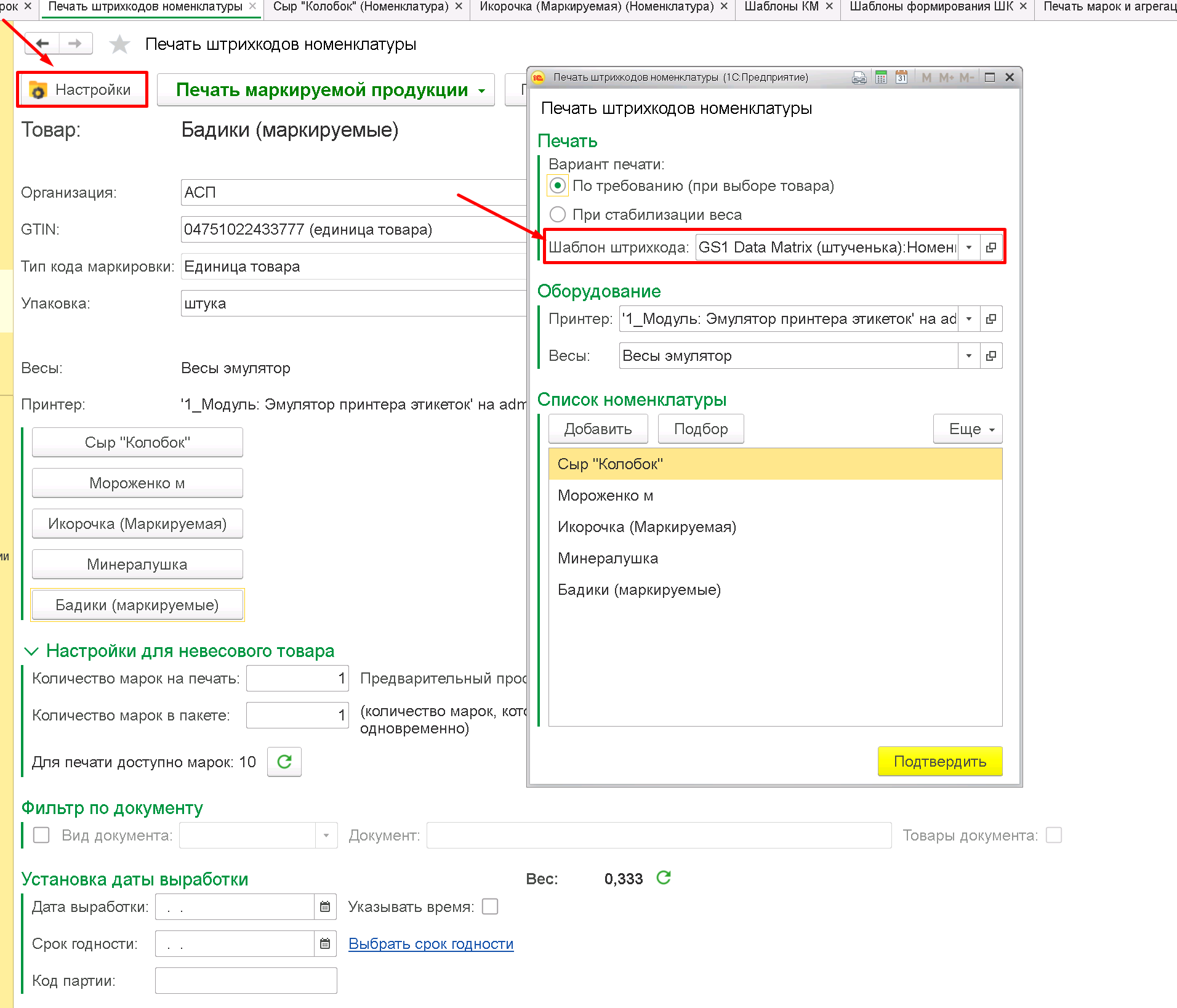
Task: Switch to Шаблоны КМ tab
Action: (x=781, y=7)
